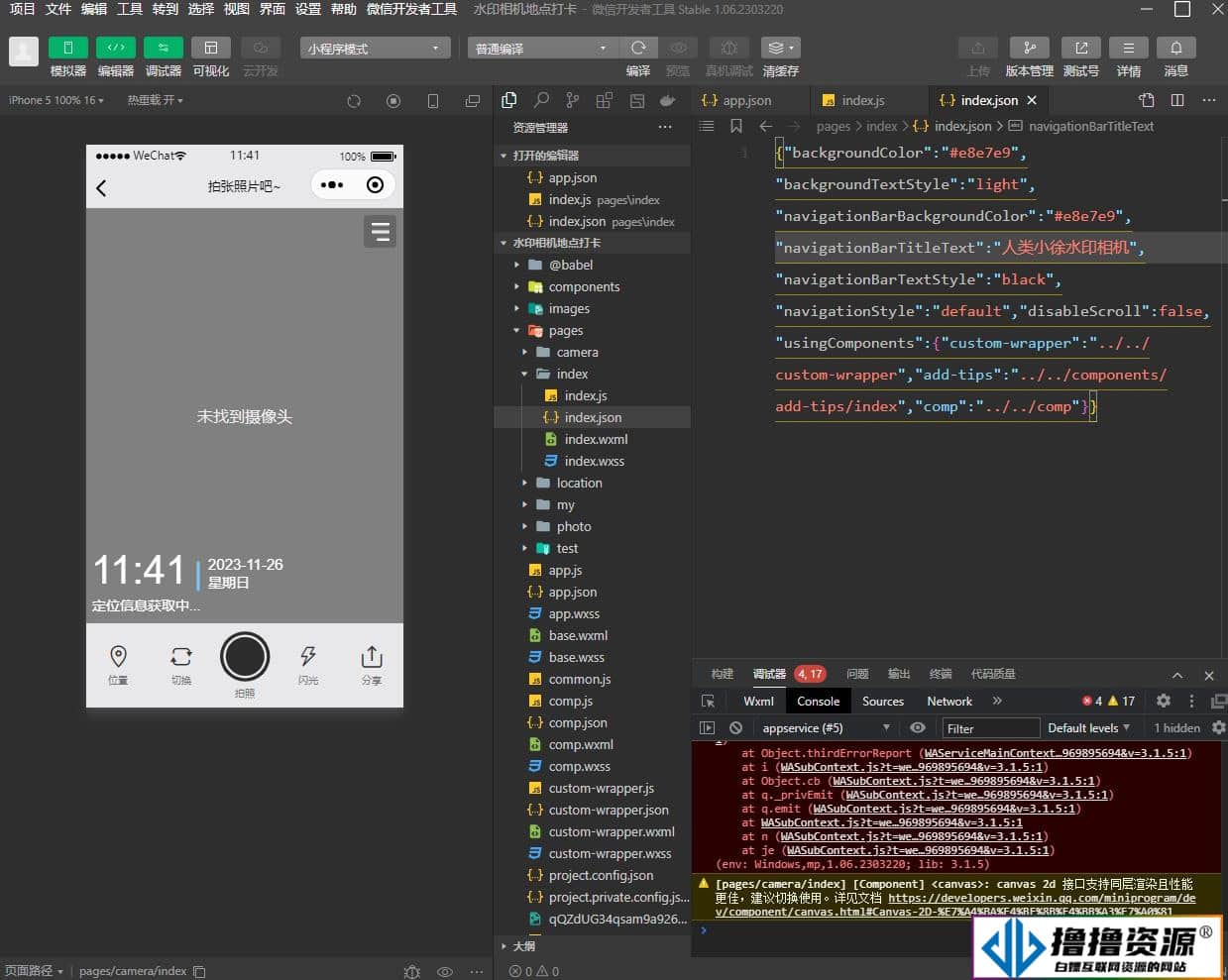Open the appservice context dropdown
Screen dimensions: 1228x980
click(x=825, y=728)
